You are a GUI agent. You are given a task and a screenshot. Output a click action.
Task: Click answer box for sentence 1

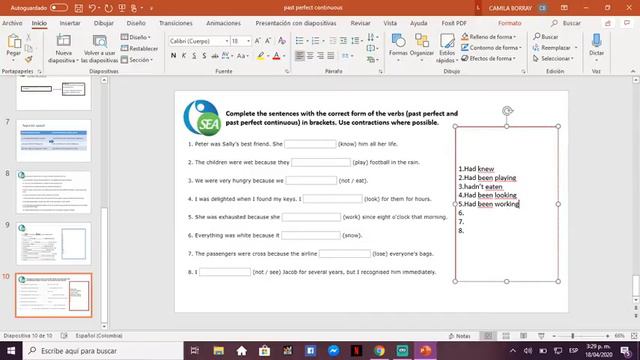click(310, 144)
